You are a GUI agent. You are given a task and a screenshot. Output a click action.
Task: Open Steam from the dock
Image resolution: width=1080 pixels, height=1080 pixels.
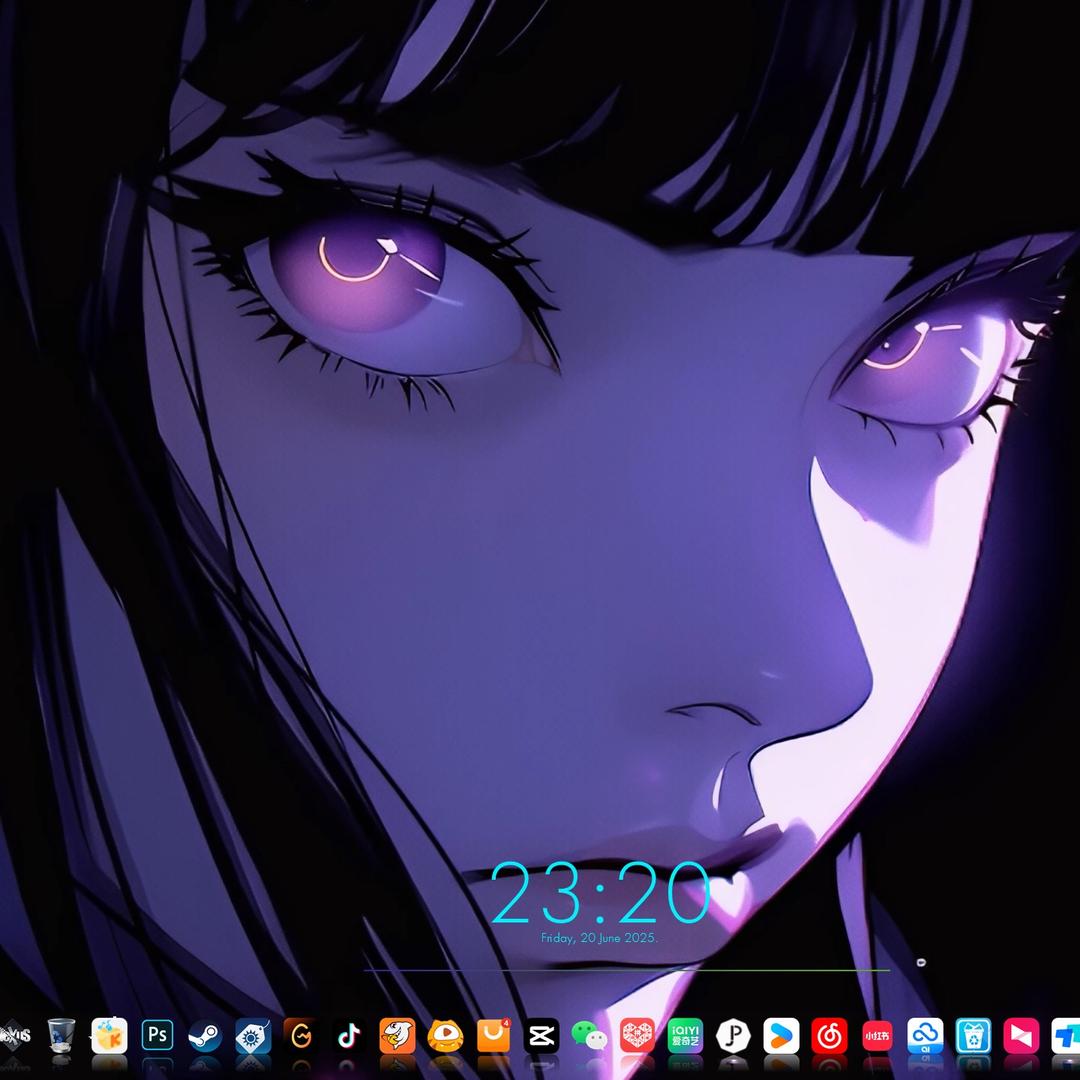click(205, 1035)
